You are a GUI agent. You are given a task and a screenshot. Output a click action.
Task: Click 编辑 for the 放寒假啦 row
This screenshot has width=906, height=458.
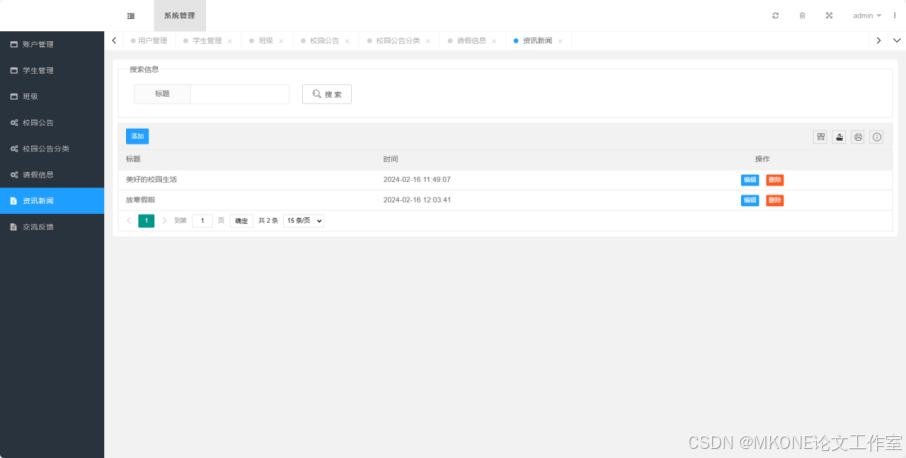[750, 200]
